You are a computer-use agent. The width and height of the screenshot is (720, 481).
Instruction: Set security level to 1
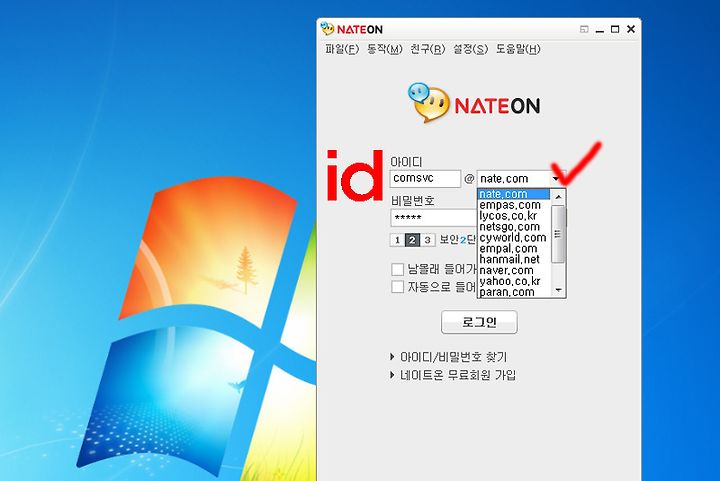point(397,240)
